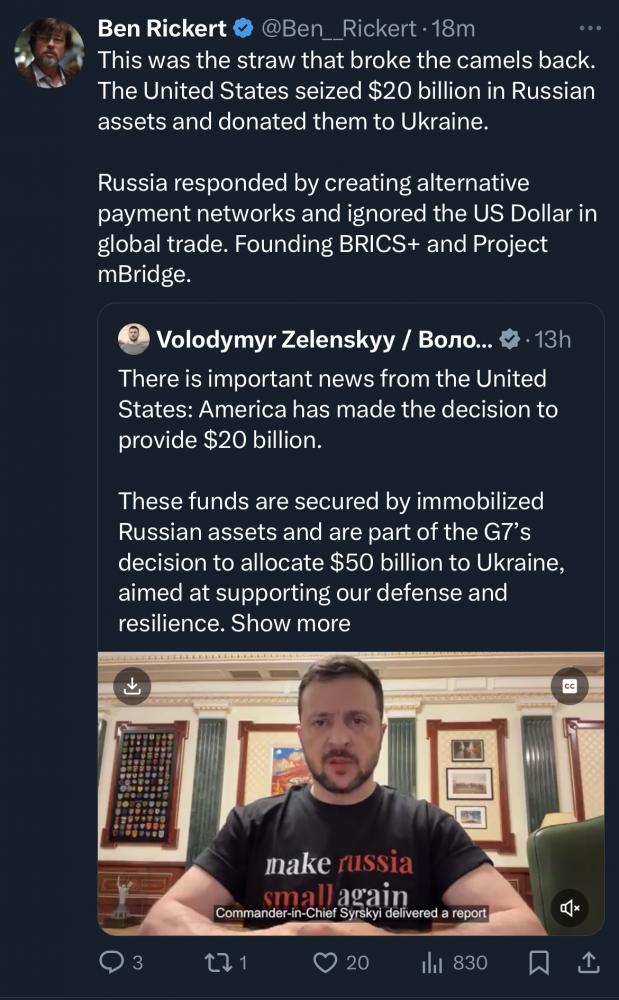619x1000 pixels.
Task: Share the tweet via share icon
Action: coord(589,962)
